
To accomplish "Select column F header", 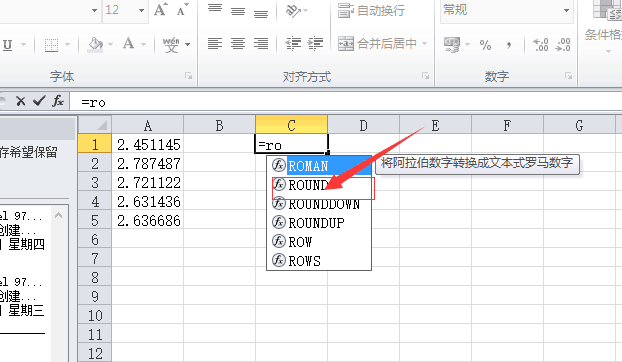I will [507, 125].
